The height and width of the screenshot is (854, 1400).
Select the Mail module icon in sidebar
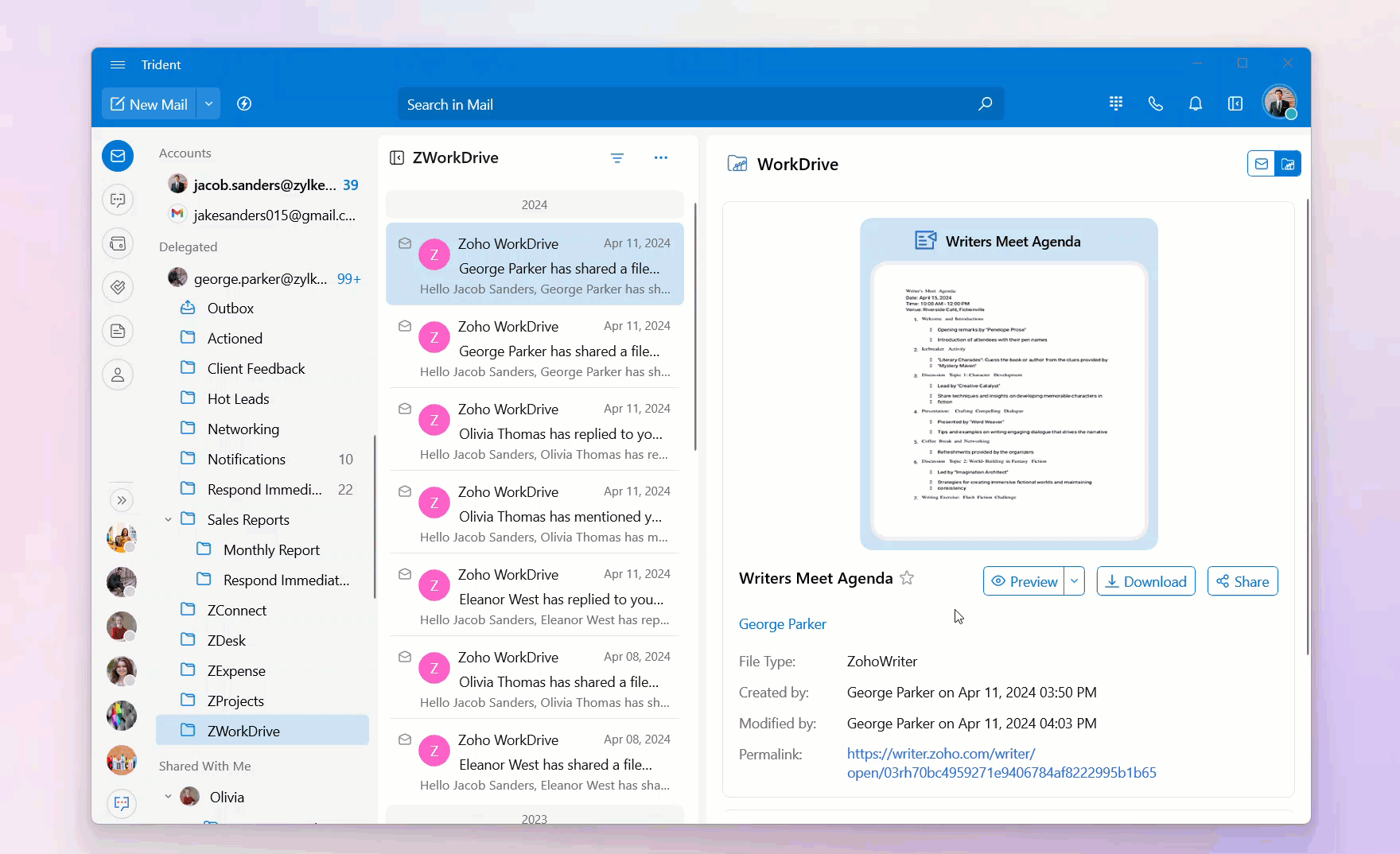[118, 156]
